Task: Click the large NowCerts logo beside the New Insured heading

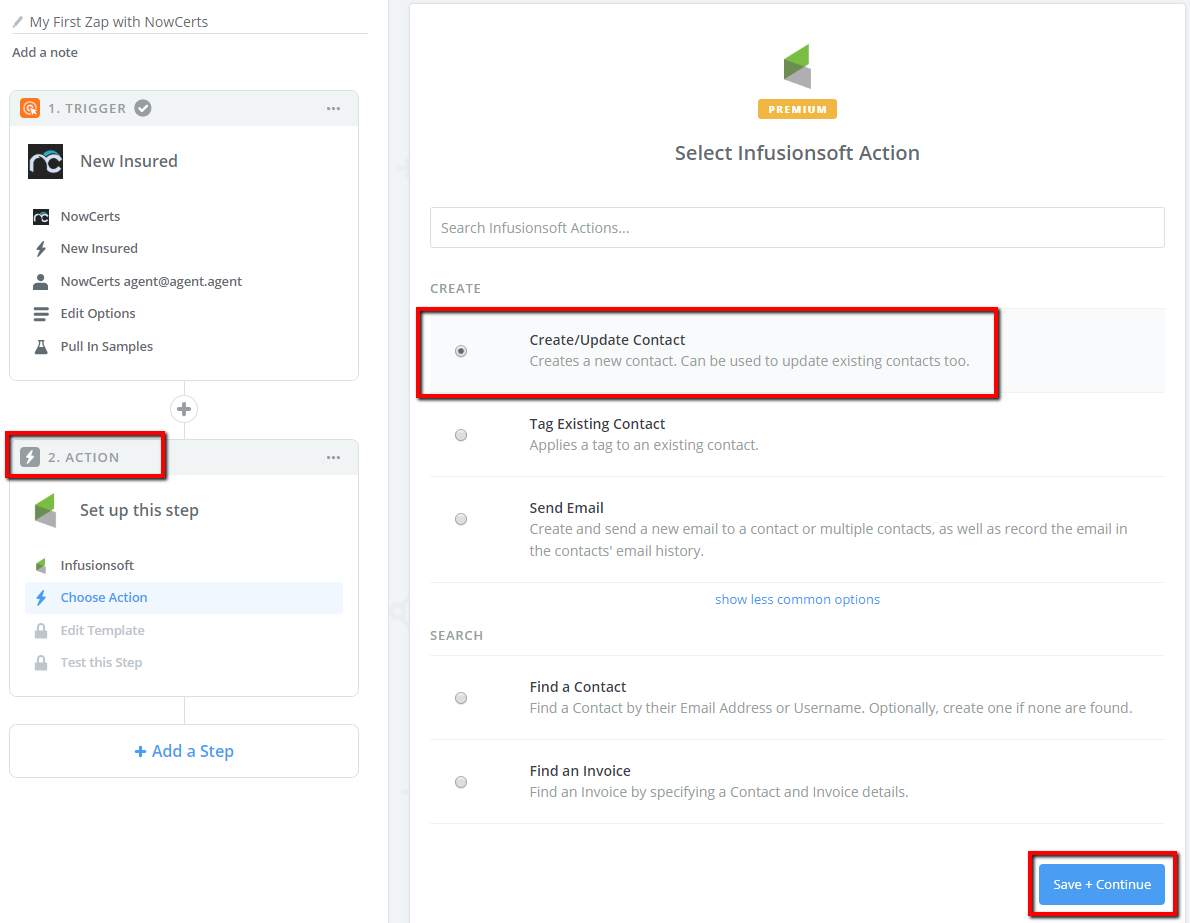Action: click(46, 162)
